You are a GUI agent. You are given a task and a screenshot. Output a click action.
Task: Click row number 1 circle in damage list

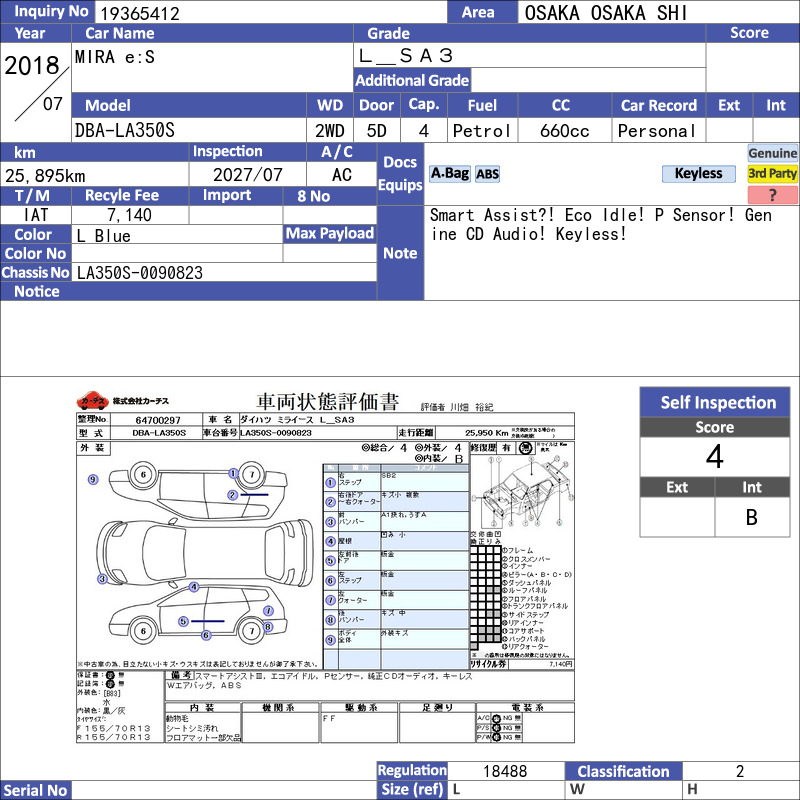tap(330, 482)
